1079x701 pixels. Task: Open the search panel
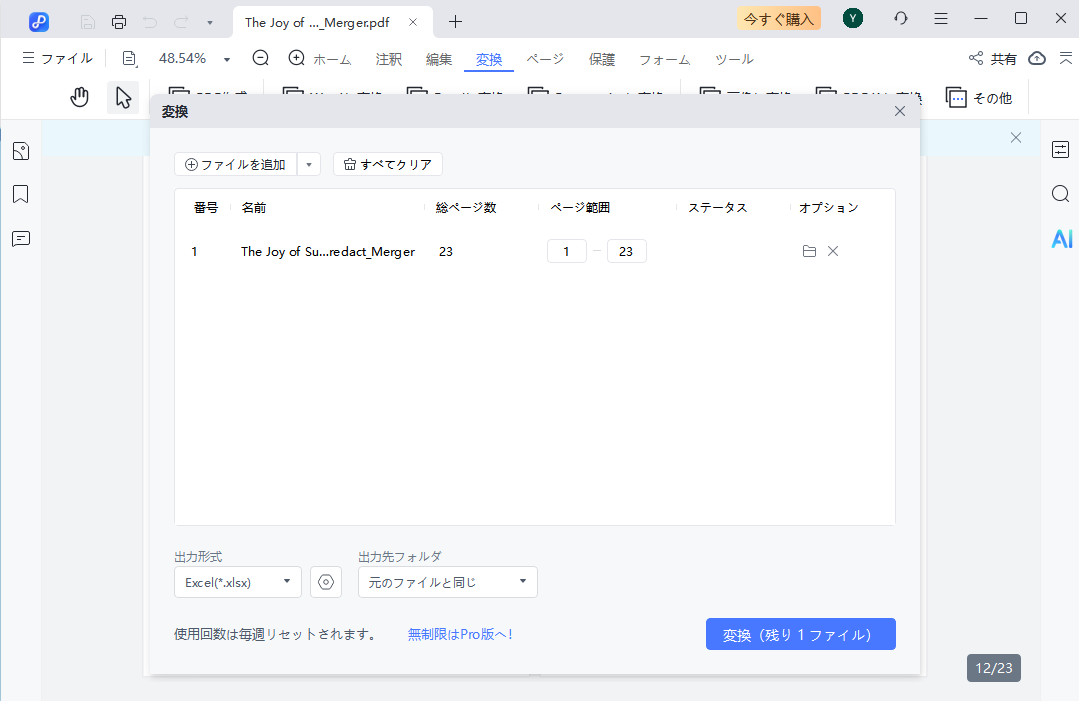(1060, 193)
